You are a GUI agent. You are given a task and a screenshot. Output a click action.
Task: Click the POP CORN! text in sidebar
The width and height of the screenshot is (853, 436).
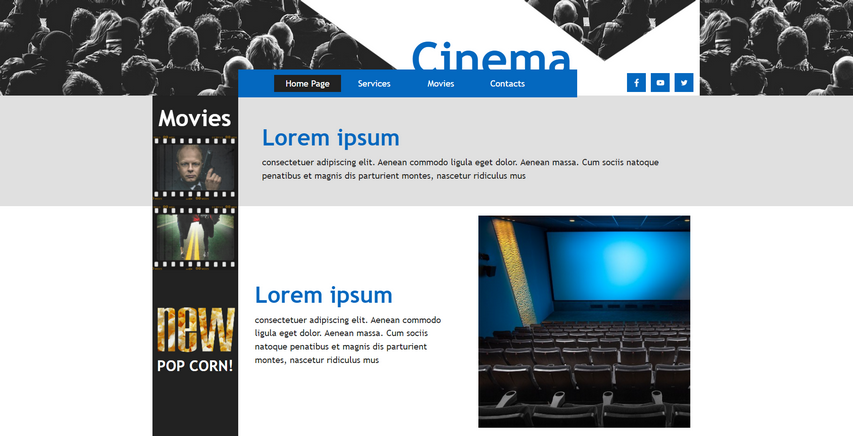(x=195, y=366)
